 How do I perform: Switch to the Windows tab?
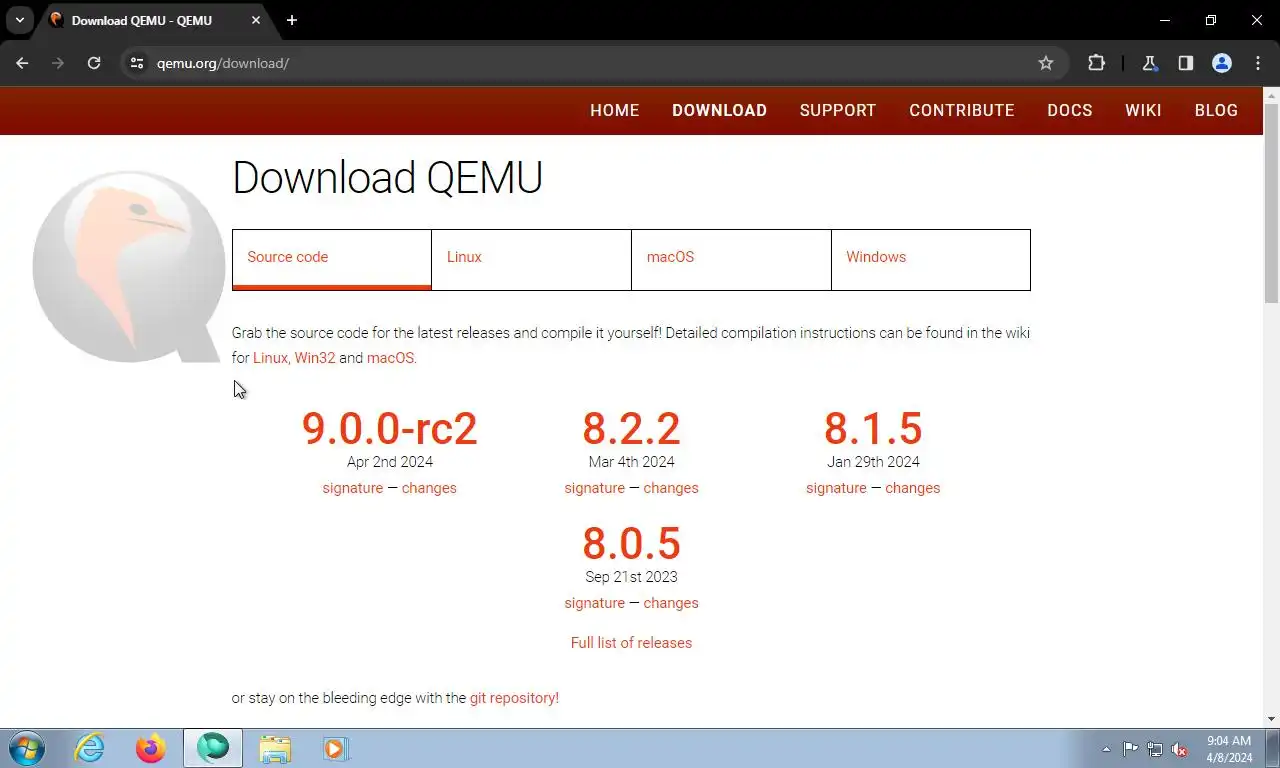pos(931,259)
